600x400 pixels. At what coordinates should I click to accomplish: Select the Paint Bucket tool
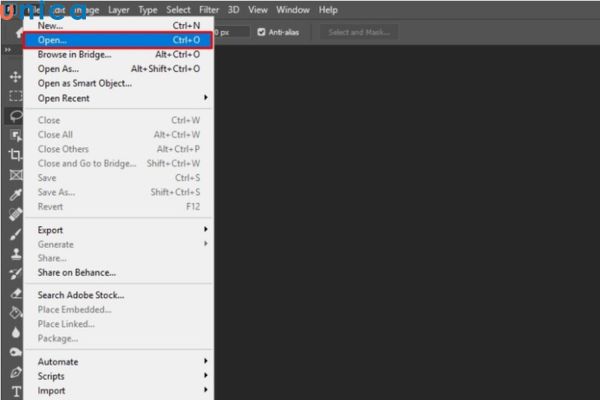pos(15,313)
